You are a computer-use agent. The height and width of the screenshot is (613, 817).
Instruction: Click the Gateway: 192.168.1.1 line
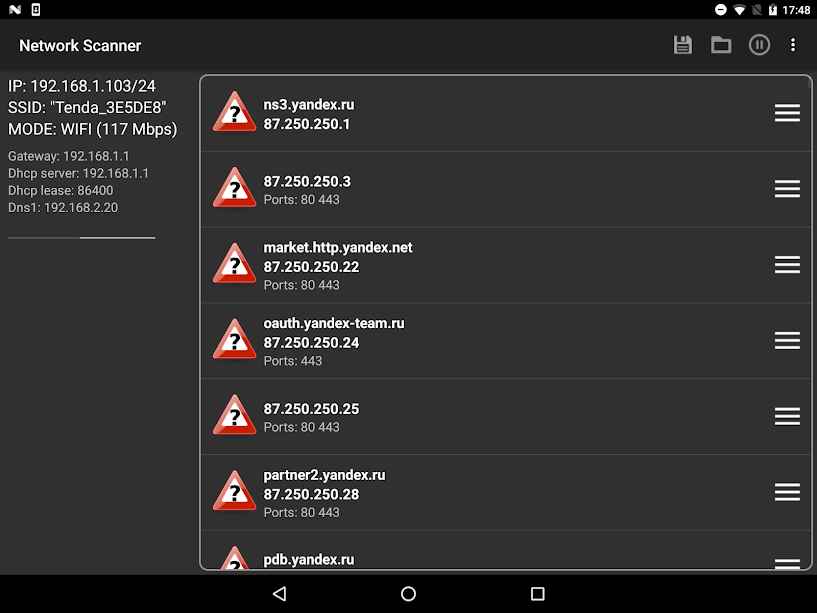tap(68, 156)
